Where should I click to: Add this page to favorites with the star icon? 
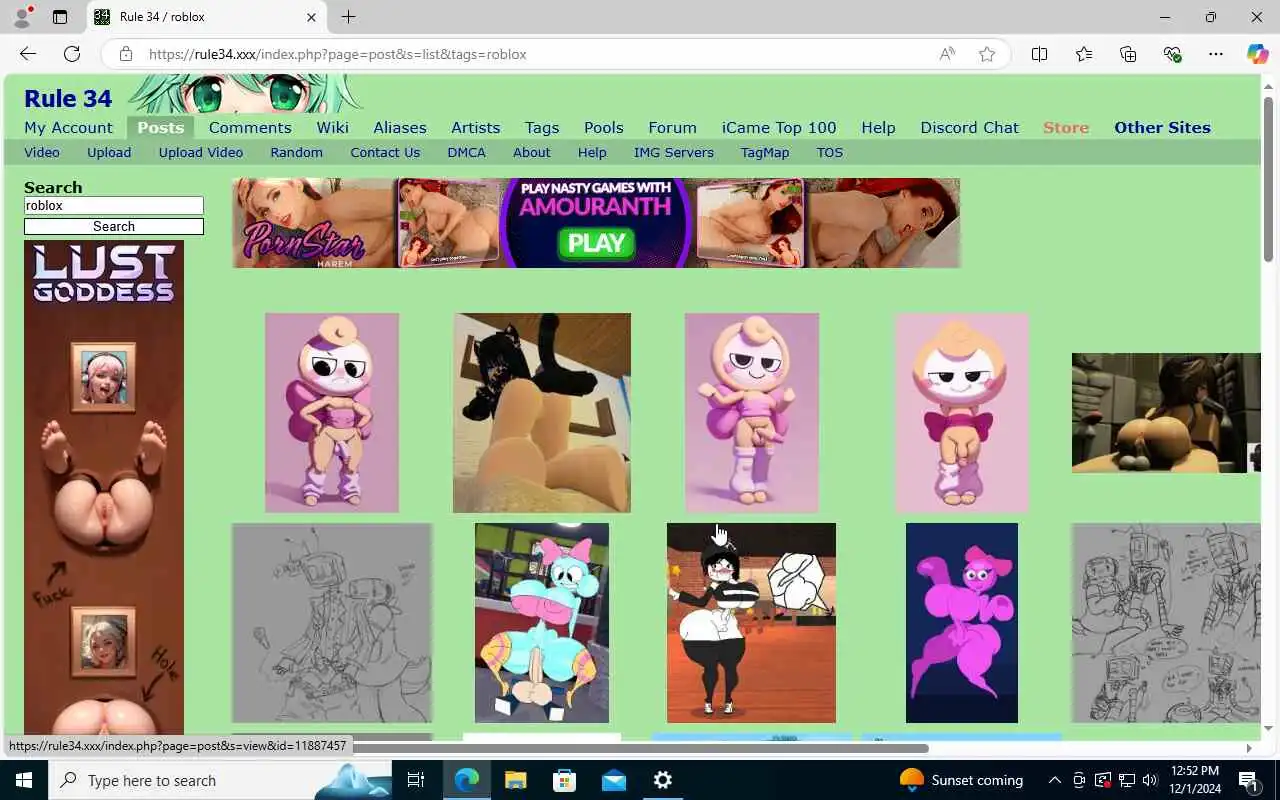point(987,54)
